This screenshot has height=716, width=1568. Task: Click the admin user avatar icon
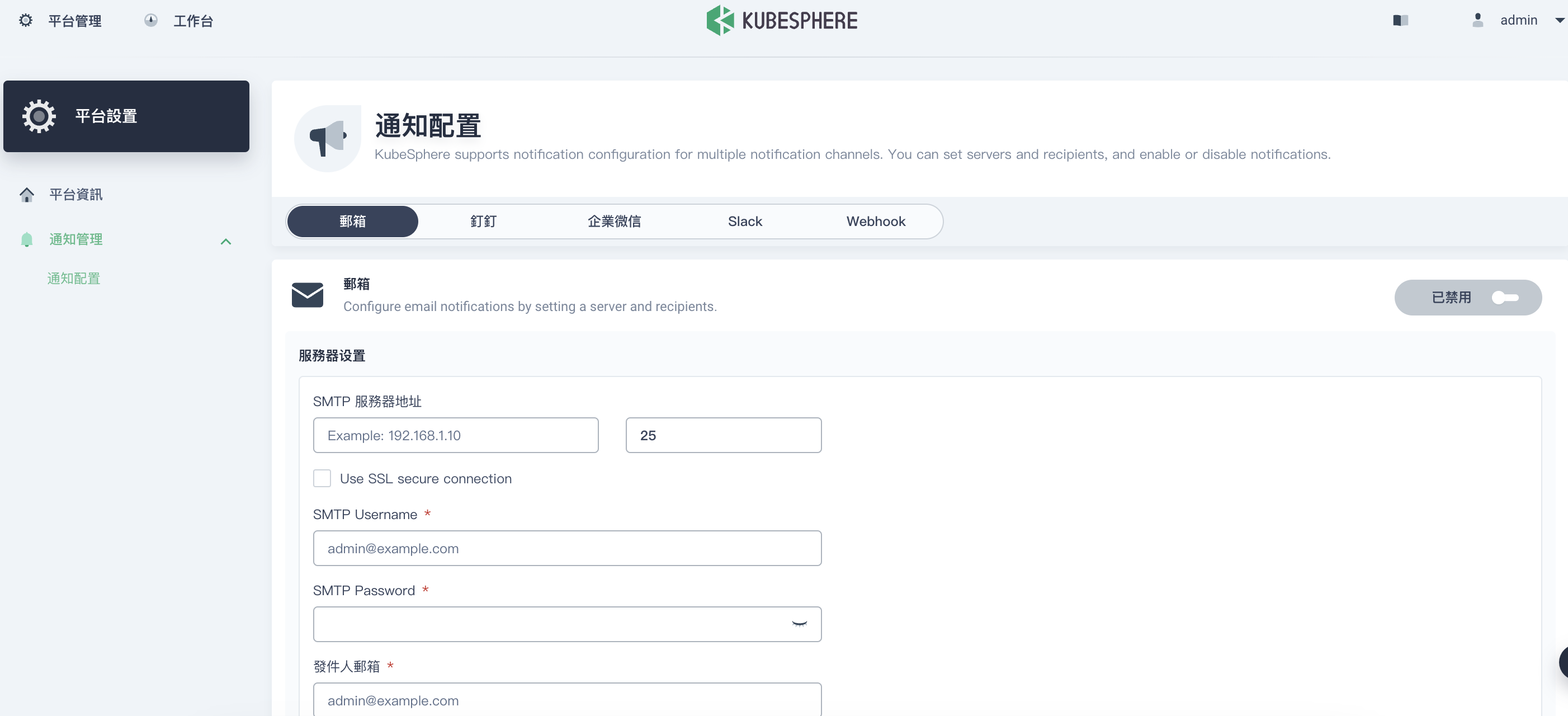point(1477,21)
